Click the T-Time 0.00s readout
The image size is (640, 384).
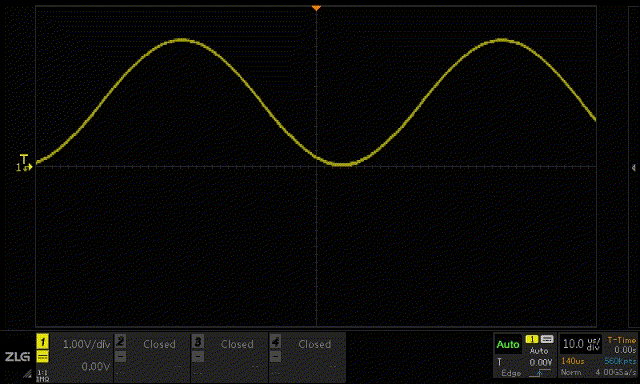click(x=622, y=345)
